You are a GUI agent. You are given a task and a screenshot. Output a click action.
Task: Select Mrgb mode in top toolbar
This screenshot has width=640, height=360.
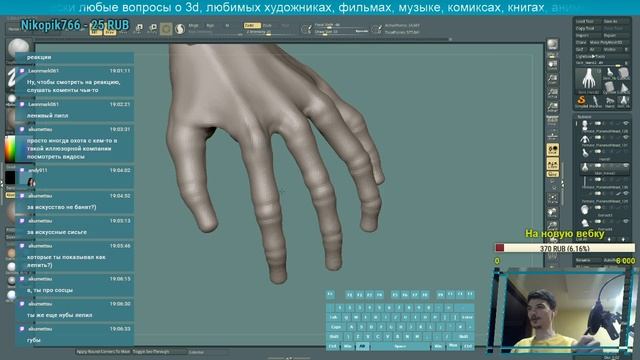(193, 25)
